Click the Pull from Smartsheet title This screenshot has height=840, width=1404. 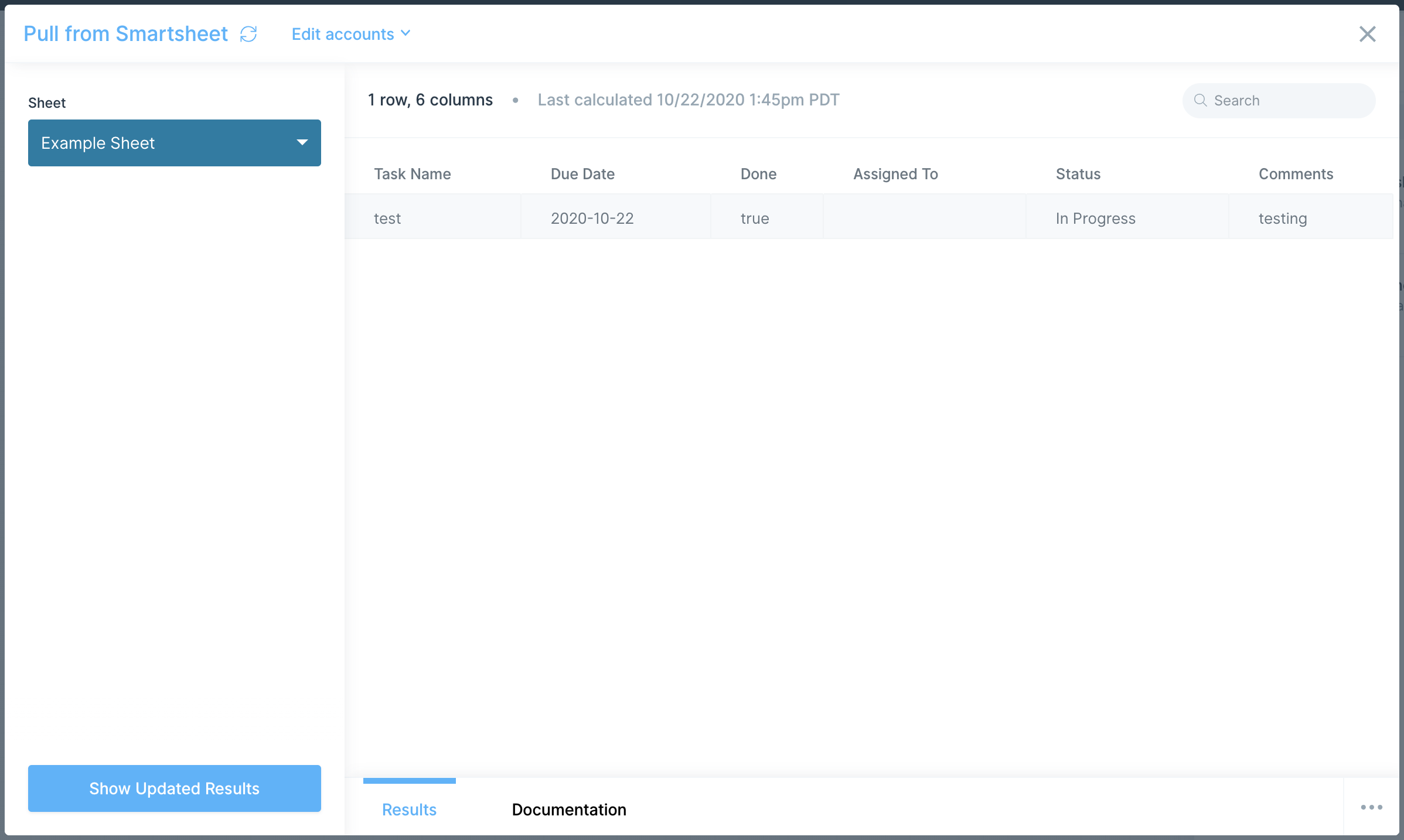125,34
